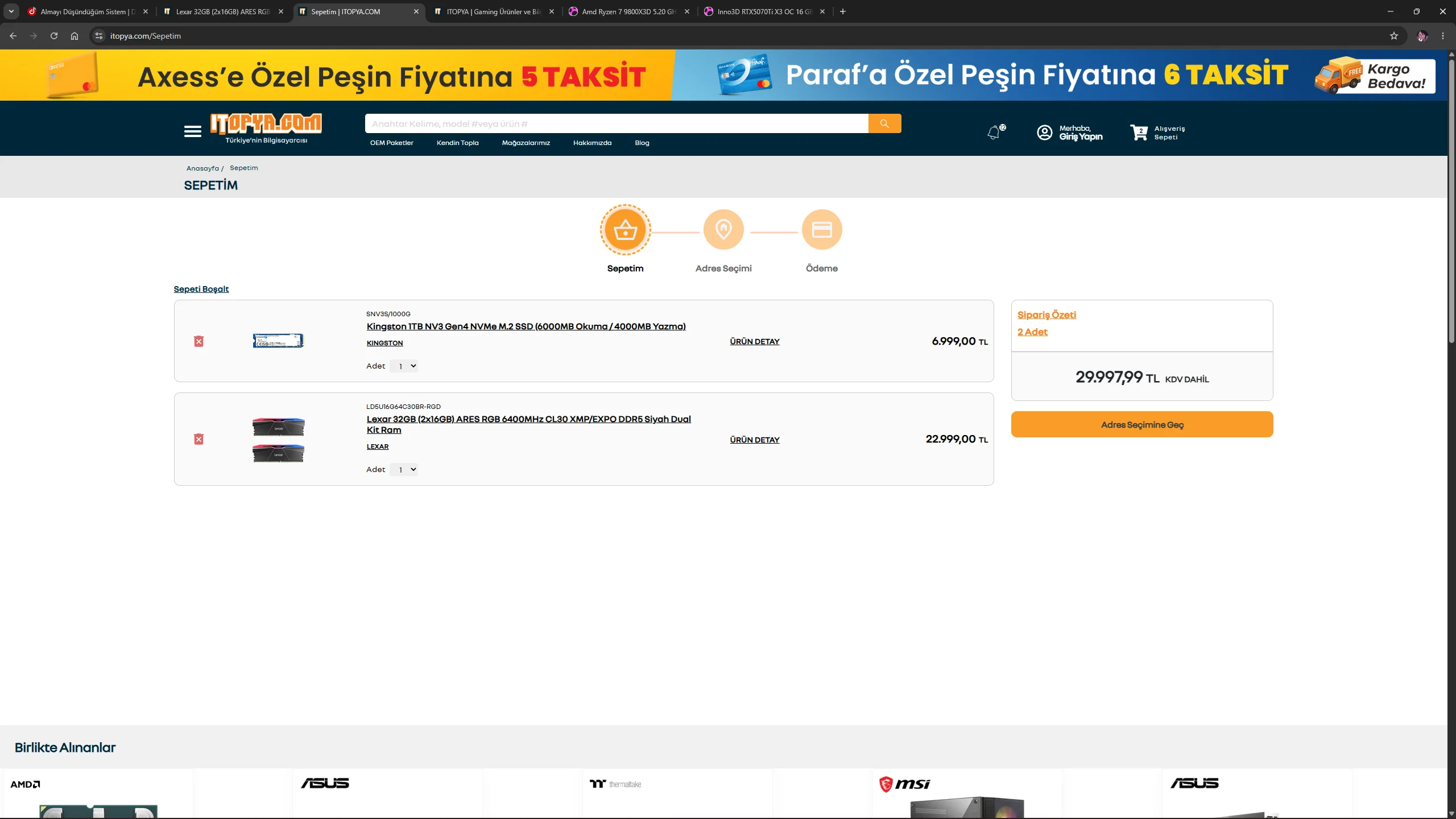Open the tab search dropdown arrow
Screen dimensions: 1456x819
coord(11,11)
